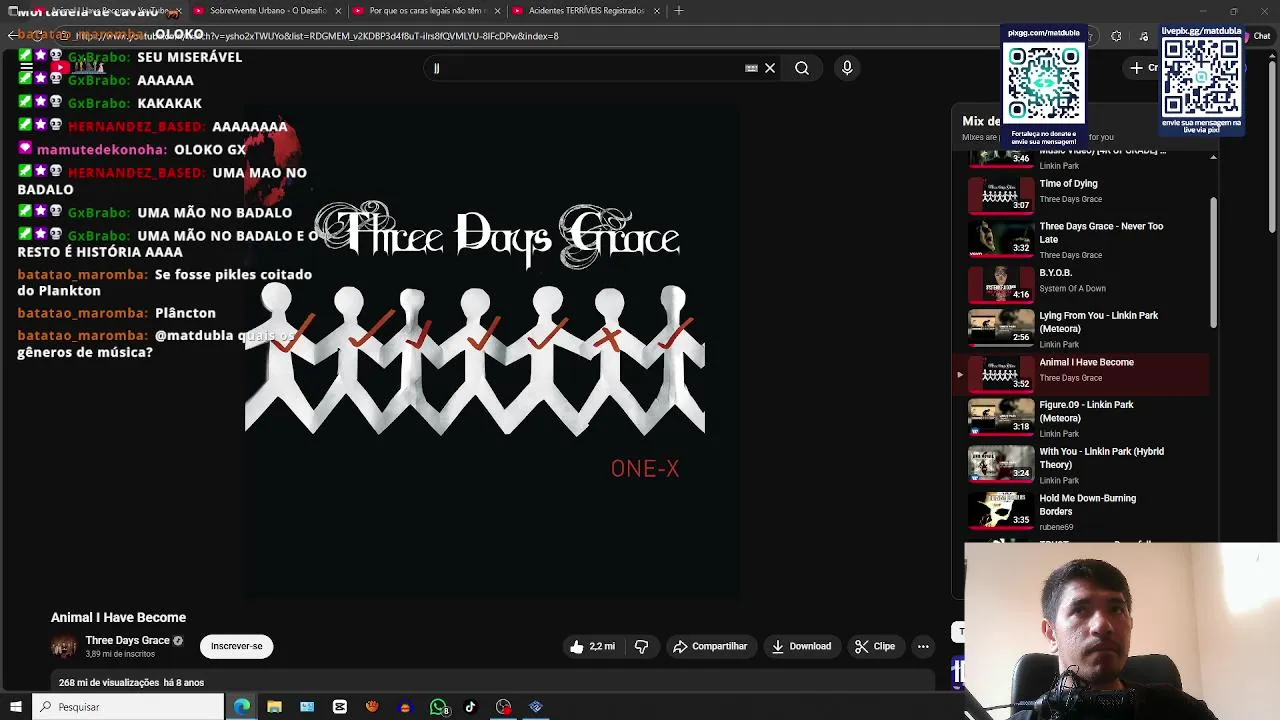The image size is (1280, 720).
Task: Open File Explorer from the taskbar
Action: click(274, 707)
